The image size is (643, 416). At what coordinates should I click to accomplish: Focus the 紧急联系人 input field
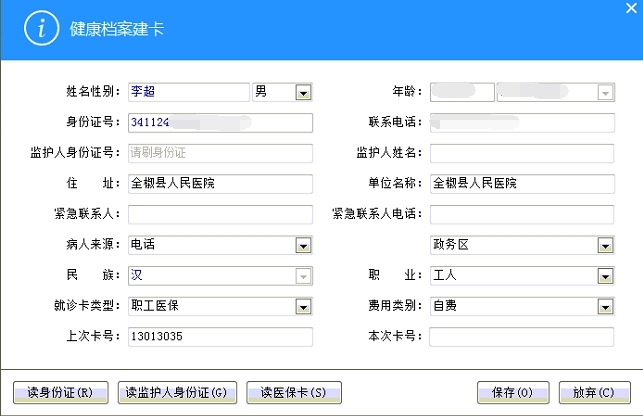pyautogui.click(x=220, y=215)
